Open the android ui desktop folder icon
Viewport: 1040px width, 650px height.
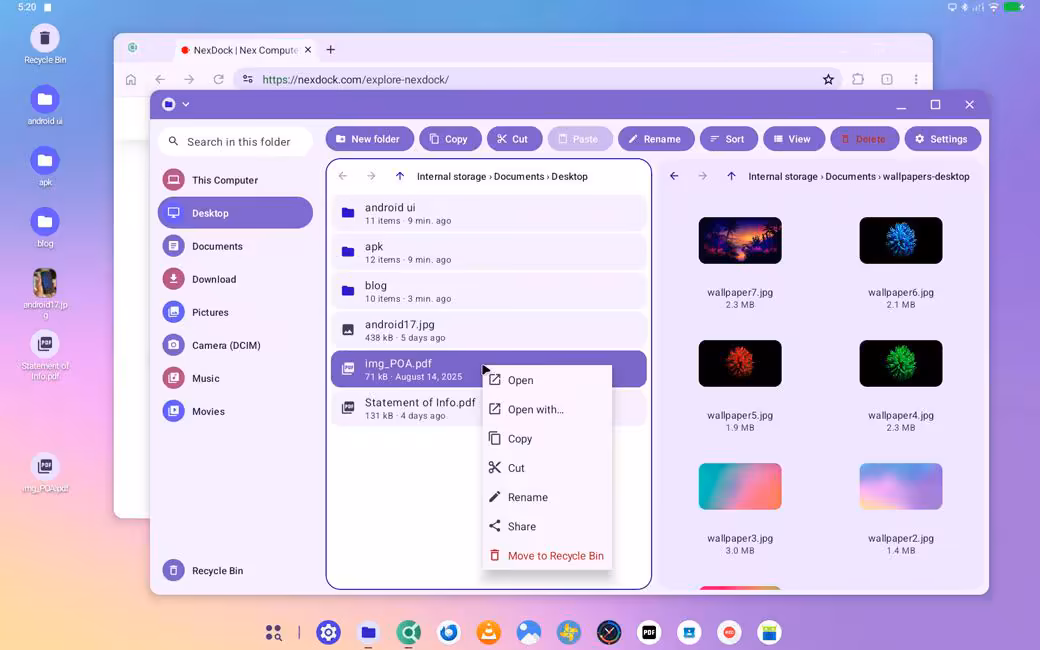[x=44, y=99]
